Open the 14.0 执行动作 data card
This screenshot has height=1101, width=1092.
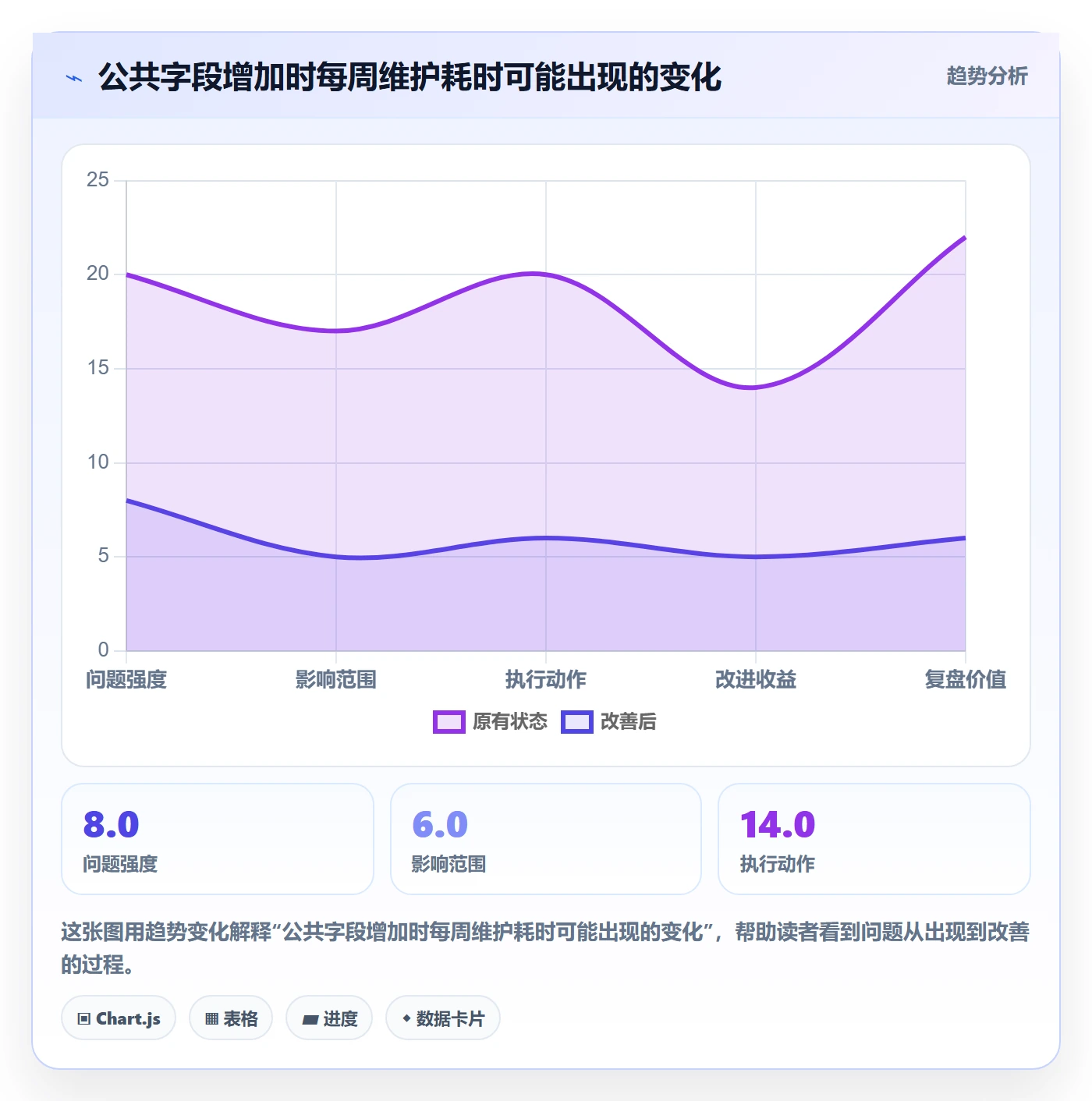tap(874, 839)
